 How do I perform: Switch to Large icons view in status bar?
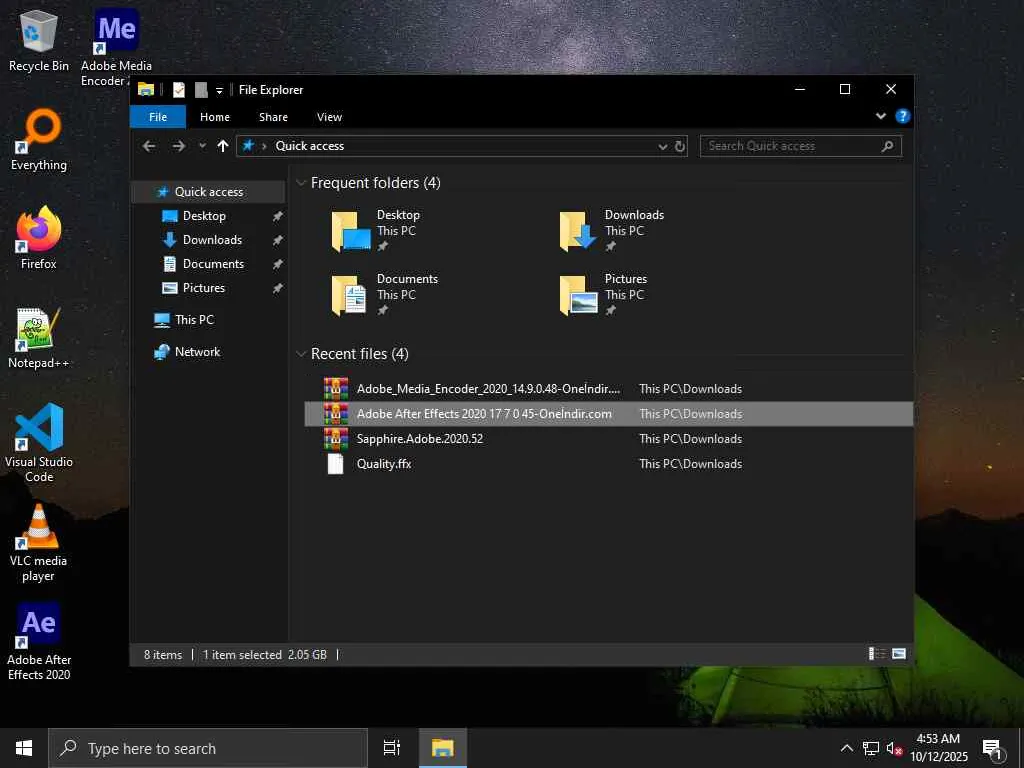(x=899, y=654)
